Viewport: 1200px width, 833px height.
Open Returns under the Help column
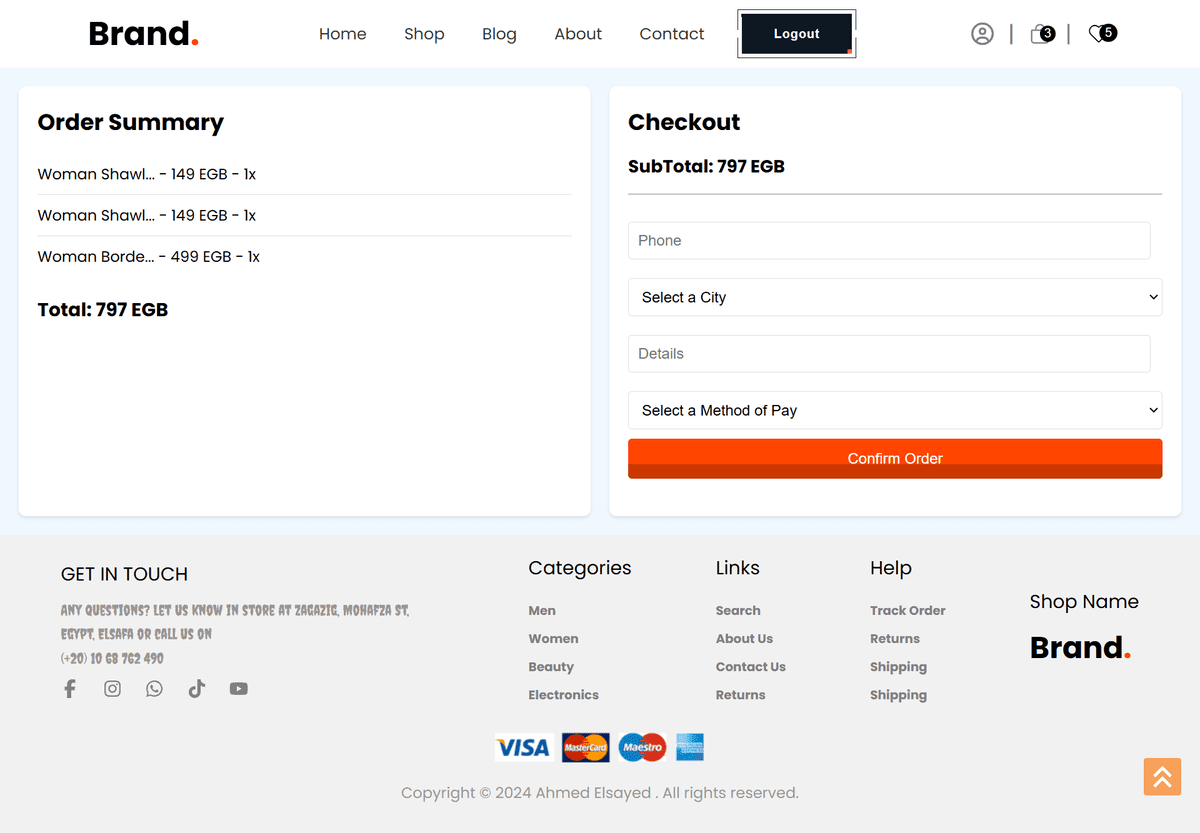[895, 638]
